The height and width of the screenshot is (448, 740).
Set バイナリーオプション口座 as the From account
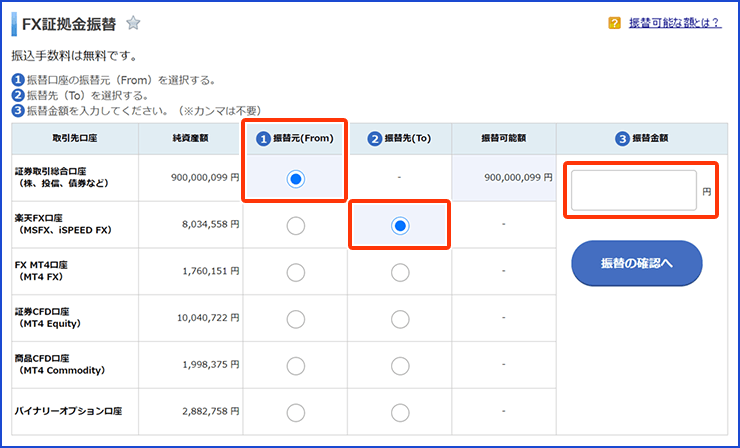pyautogui.click(x=295, y=413)
